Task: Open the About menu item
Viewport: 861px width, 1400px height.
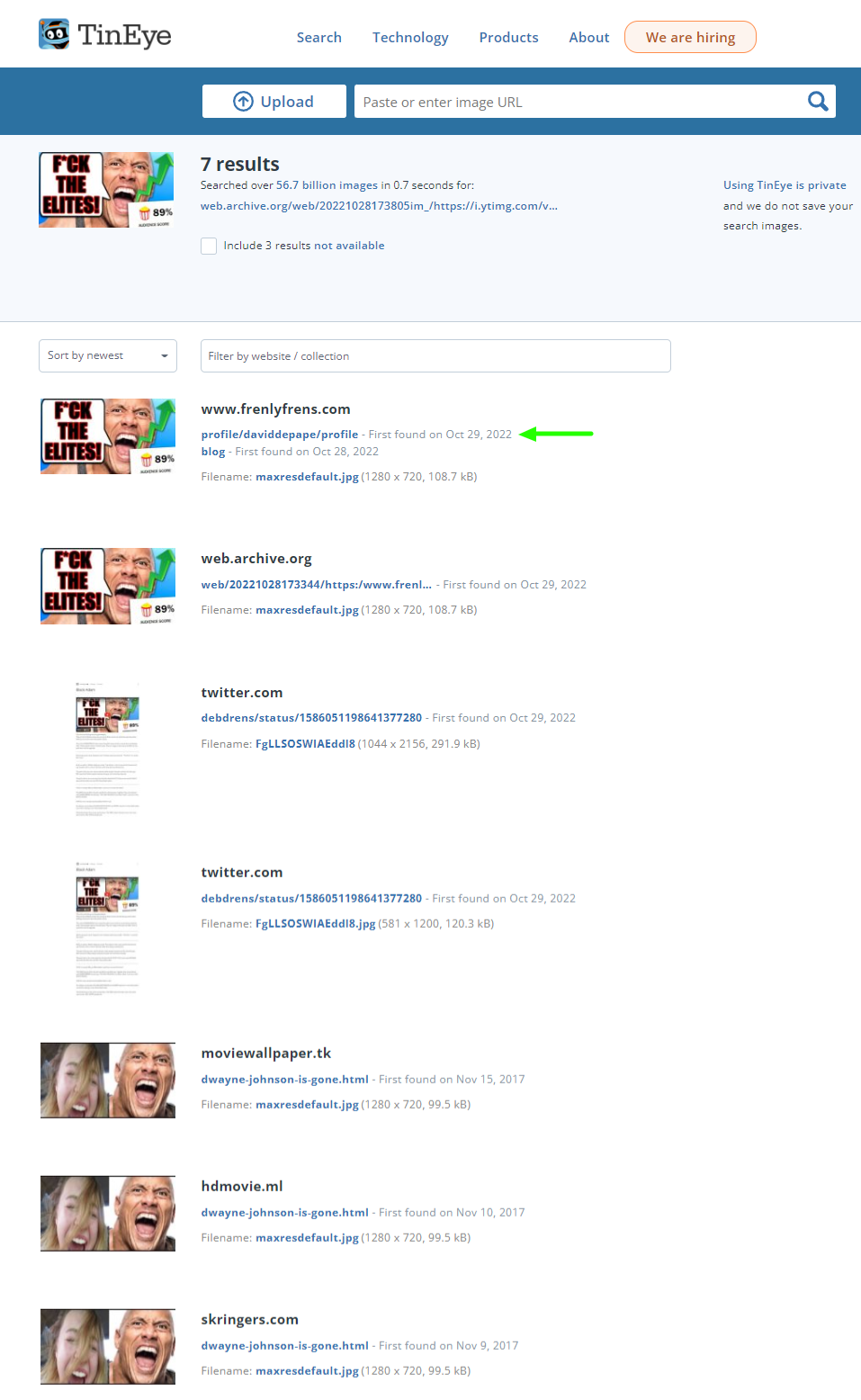Action: click(x=589, y=38)
